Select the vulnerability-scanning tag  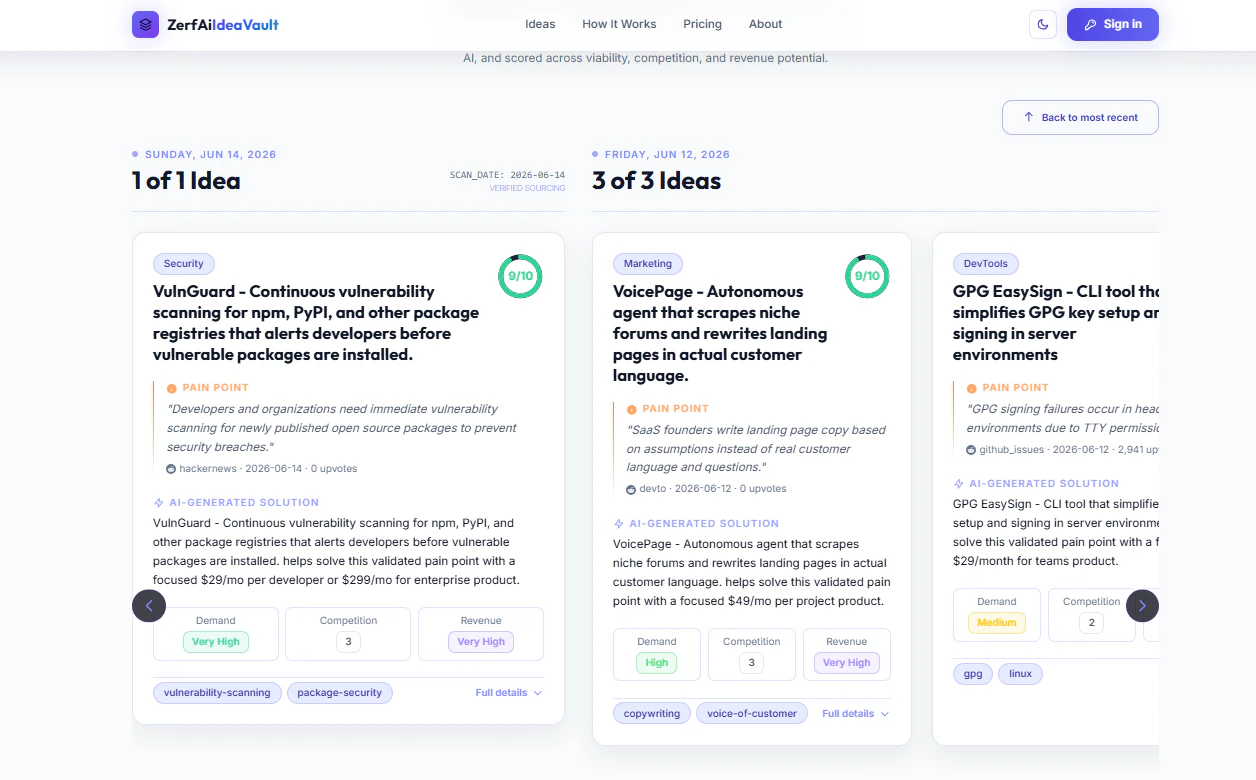click(x=217, y=692)
